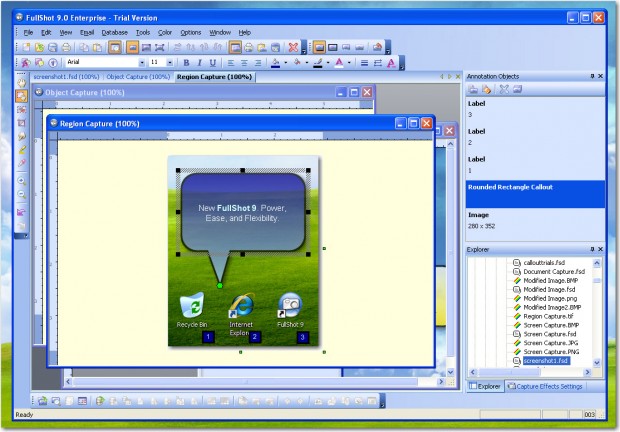Select the highlighted selection tool in left toolbar

point(21,96)
